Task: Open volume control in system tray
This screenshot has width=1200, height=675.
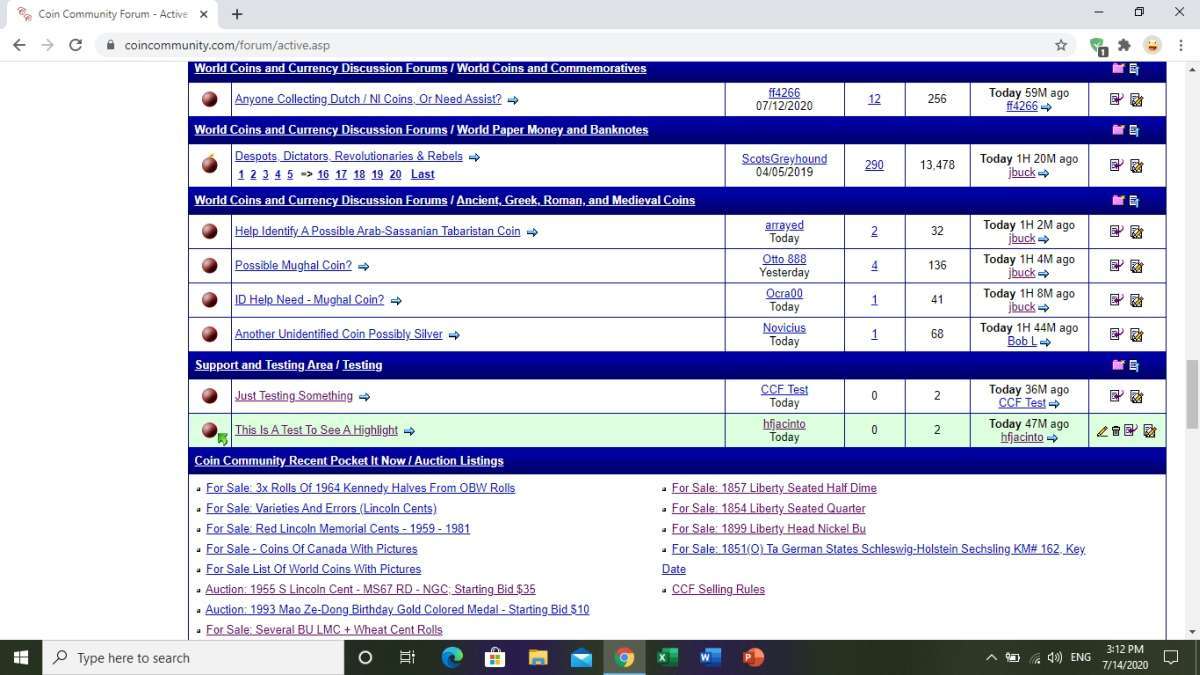Action: pos(1054,657)
